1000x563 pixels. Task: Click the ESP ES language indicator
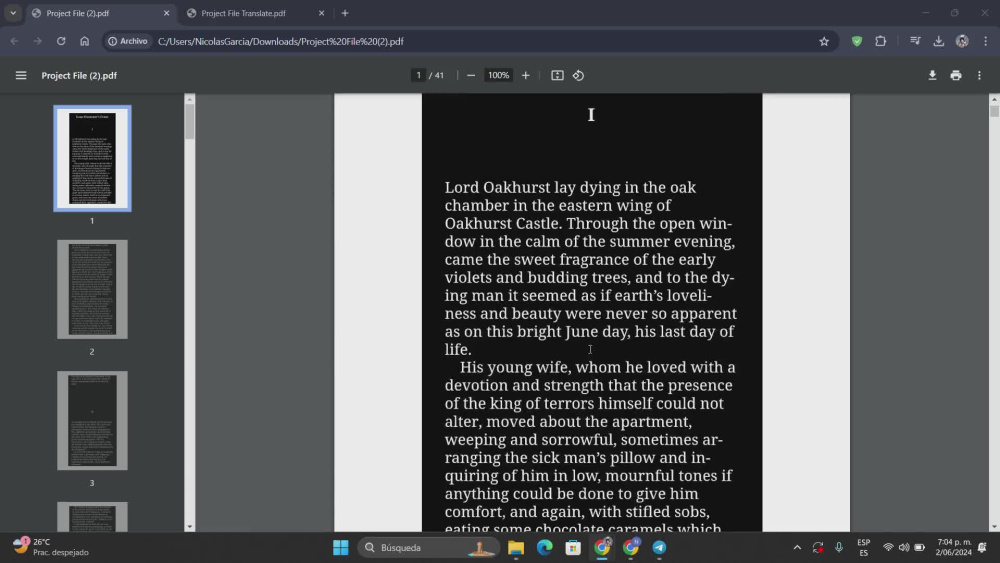[864, 548]
